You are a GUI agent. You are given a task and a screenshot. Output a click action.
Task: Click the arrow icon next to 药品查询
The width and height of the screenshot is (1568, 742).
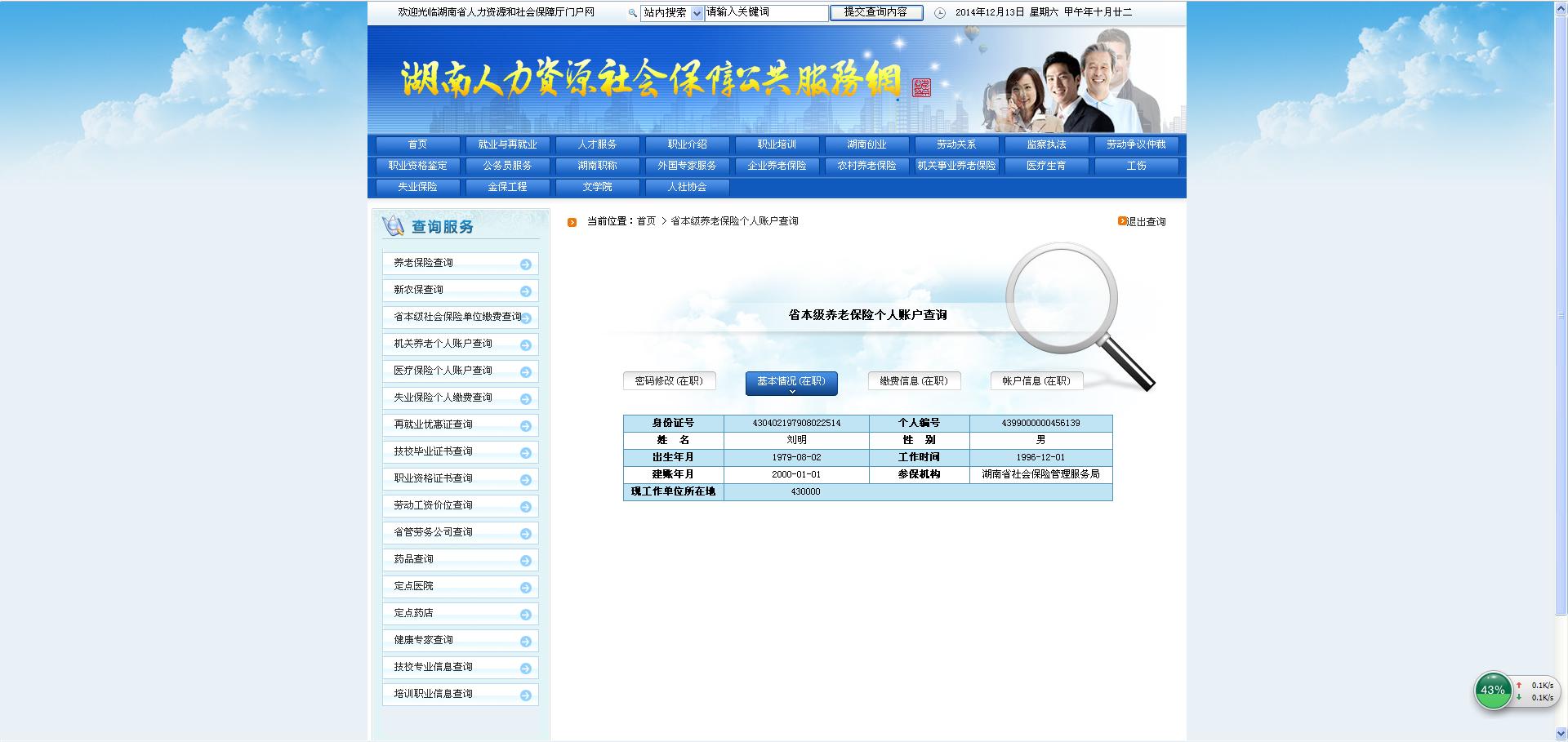525,560
